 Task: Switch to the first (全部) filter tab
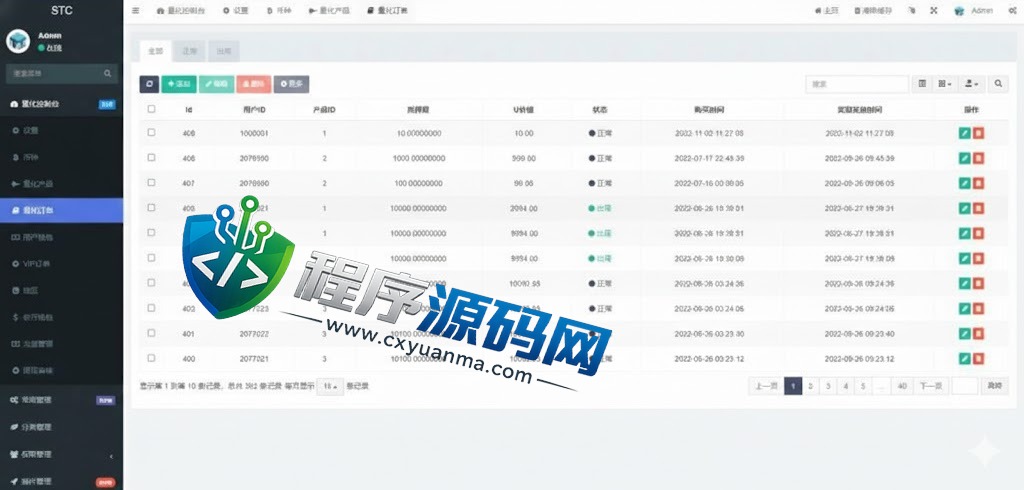click(155, 51)
